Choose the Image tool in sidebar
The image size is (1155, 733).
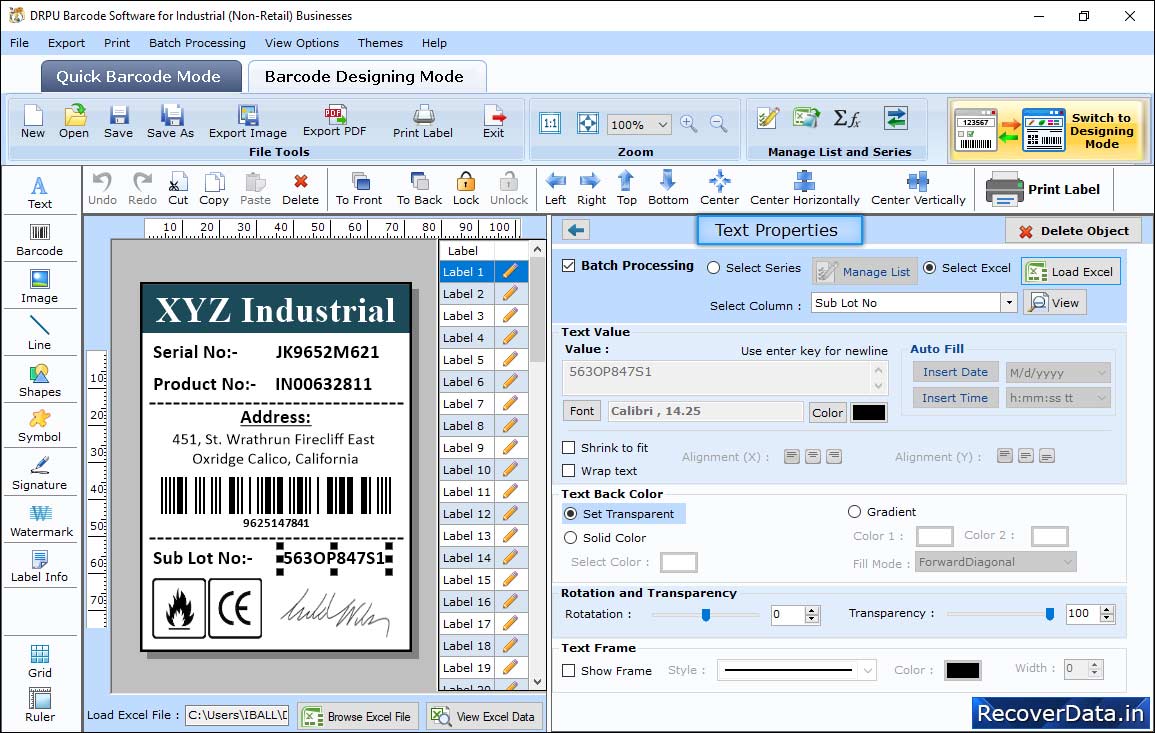coord(40,287)
